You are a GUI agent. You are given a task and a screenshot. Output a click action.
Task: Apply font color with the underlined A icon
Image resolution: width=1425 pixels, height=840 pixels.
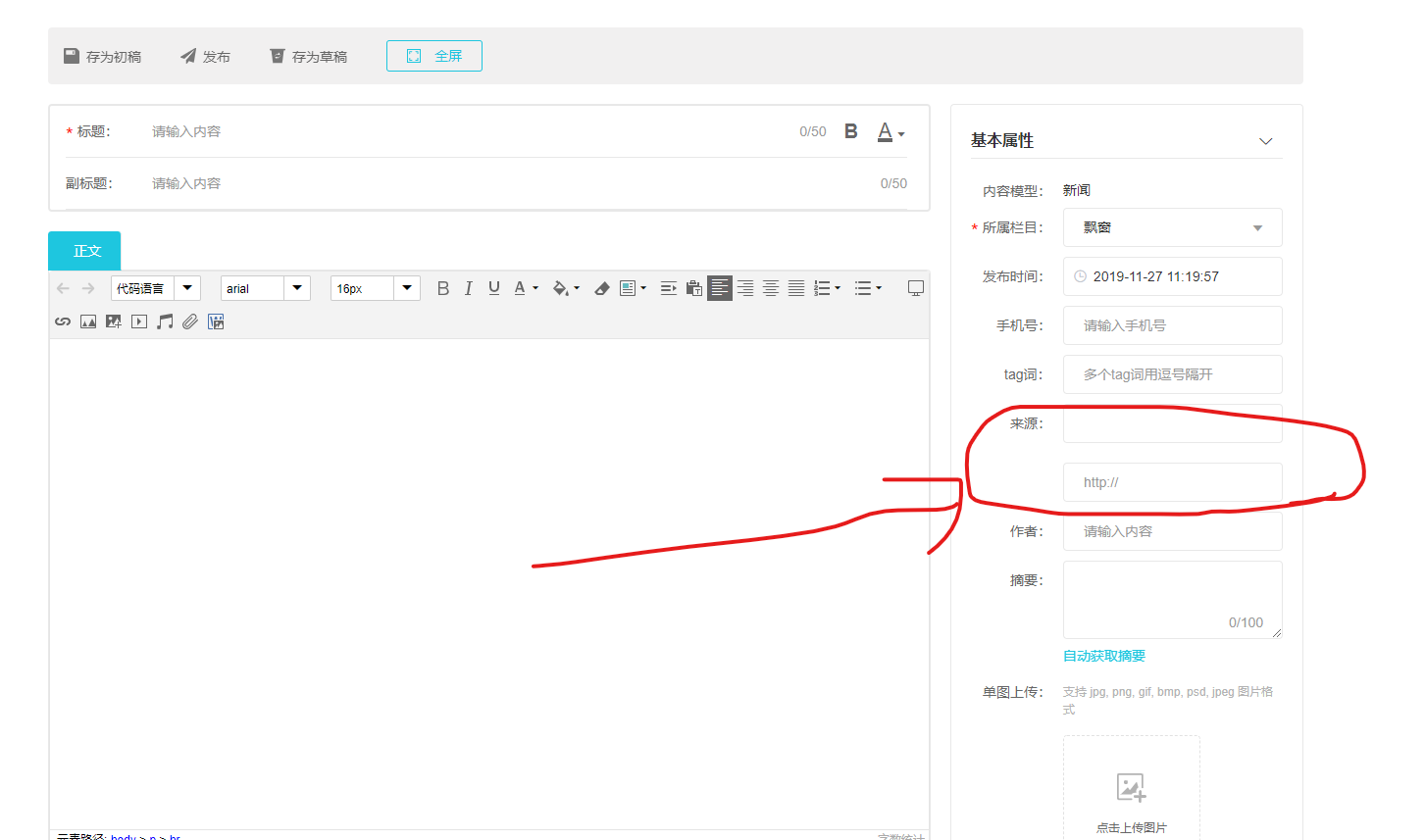pos(520,288)
